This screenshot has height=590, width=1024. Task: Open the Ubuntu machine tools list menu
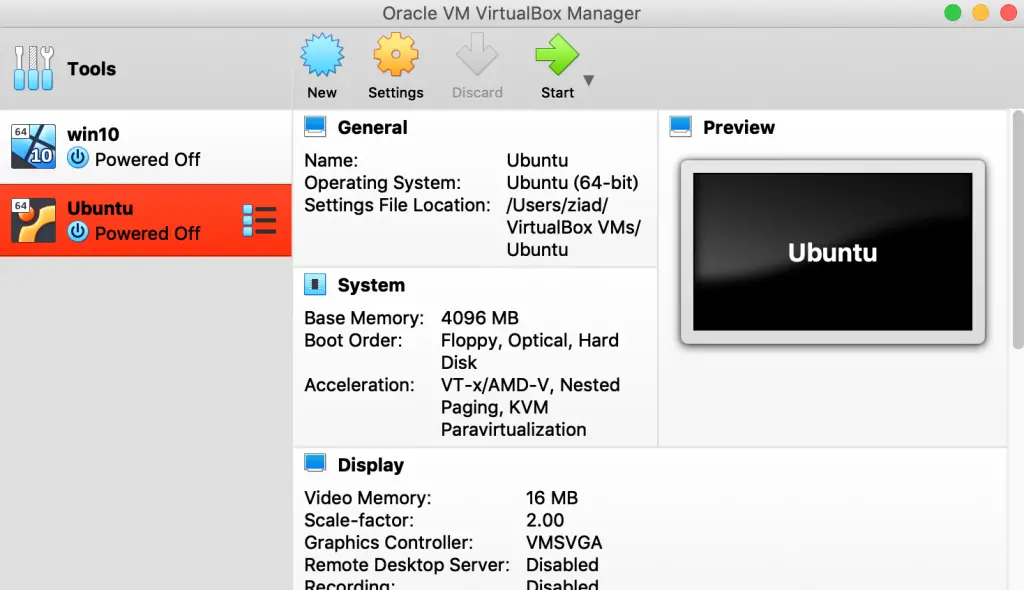coord(259,220)
